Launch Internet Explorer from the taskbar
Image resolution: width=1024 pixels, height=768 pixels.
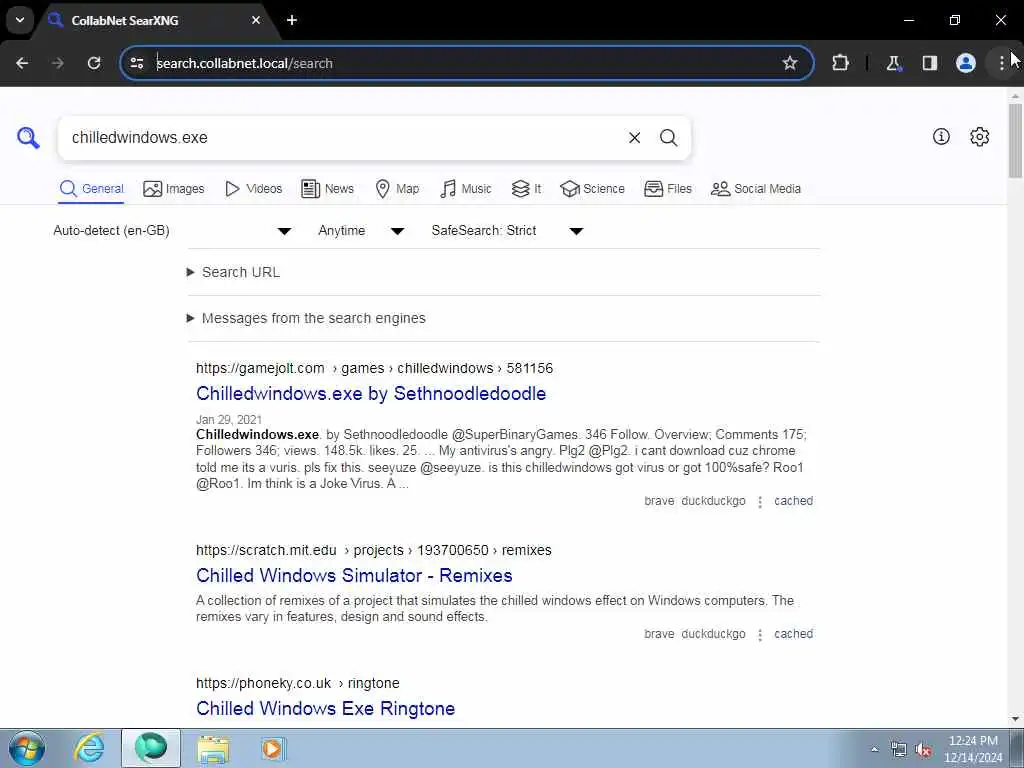click(89, 748)
